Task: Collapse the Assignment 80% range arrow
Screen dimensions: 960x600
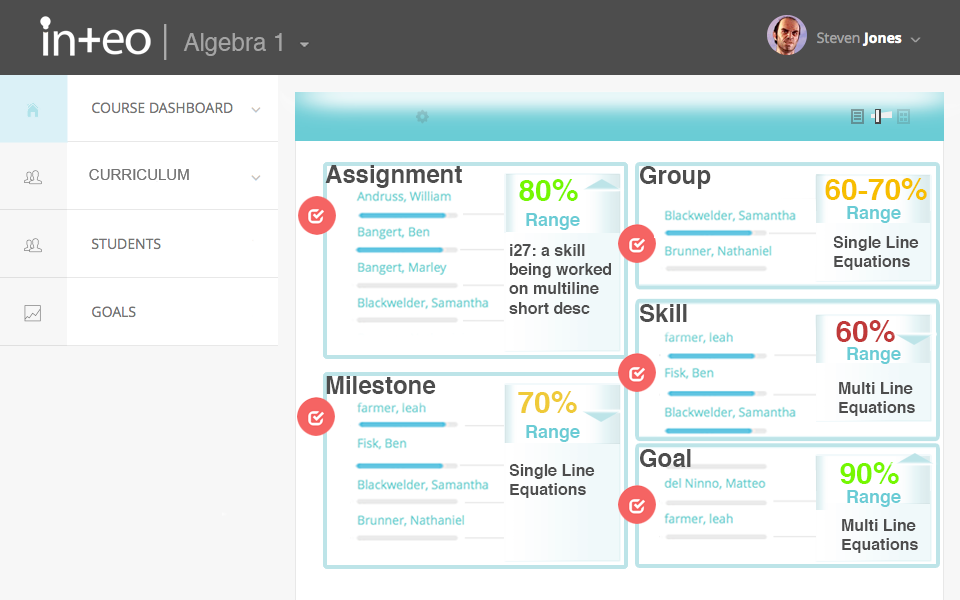Action: 602,184
